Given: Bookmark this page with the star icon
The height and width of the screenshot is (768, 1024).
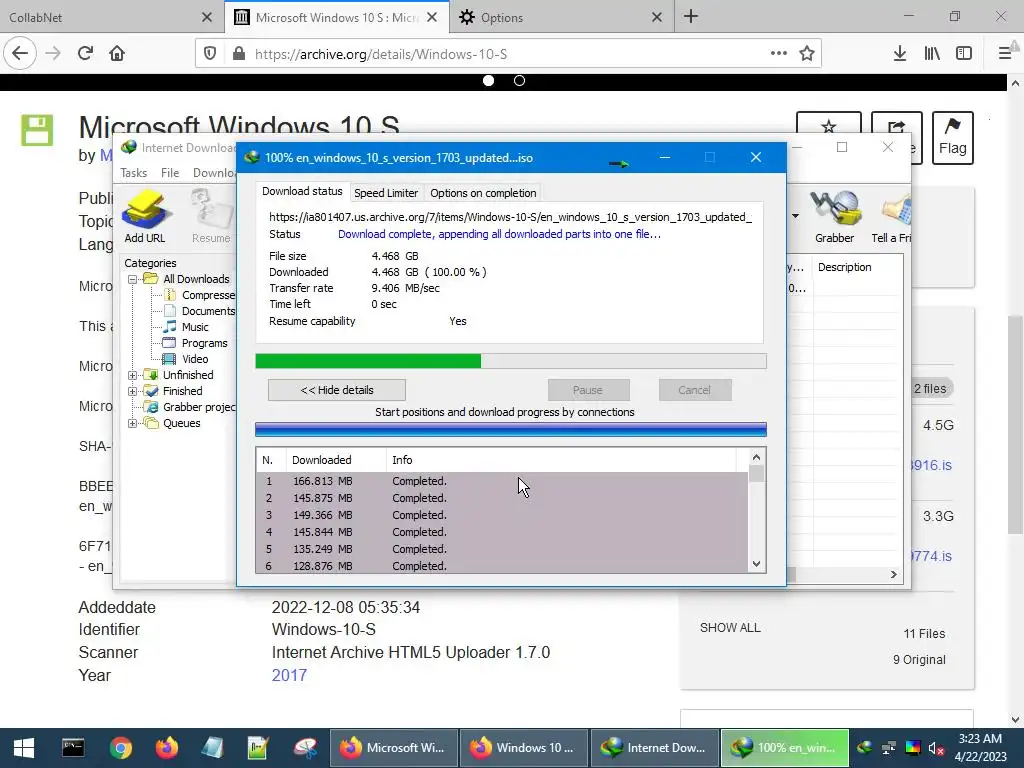Looking at the screenshot, I should pyautogui.click(x=807, y=54).
